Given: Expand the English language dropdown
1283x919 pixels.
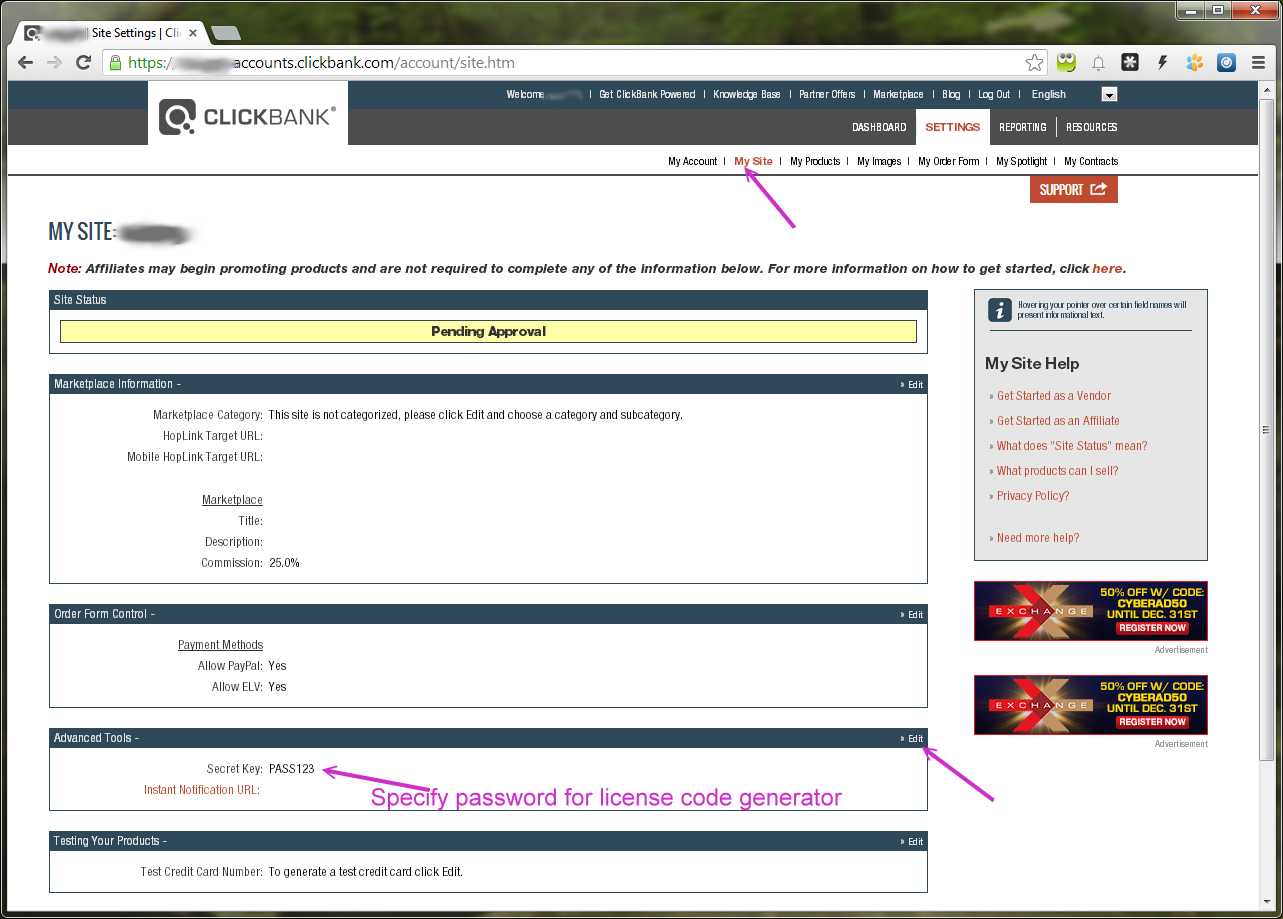Looking at the screenshot, I should point(1108,95).
